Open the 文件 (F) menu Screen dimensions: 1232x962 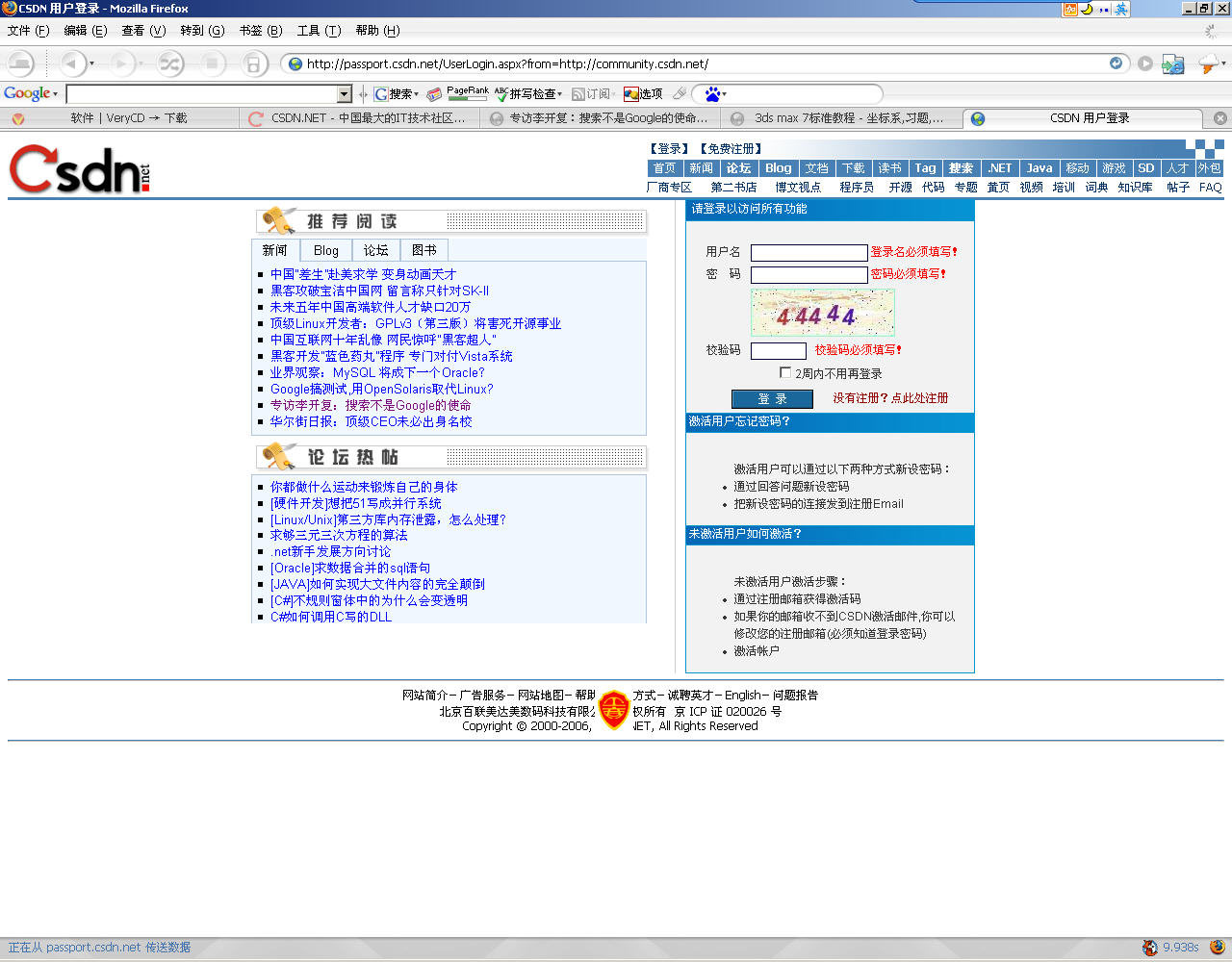[x=28, y=31]
